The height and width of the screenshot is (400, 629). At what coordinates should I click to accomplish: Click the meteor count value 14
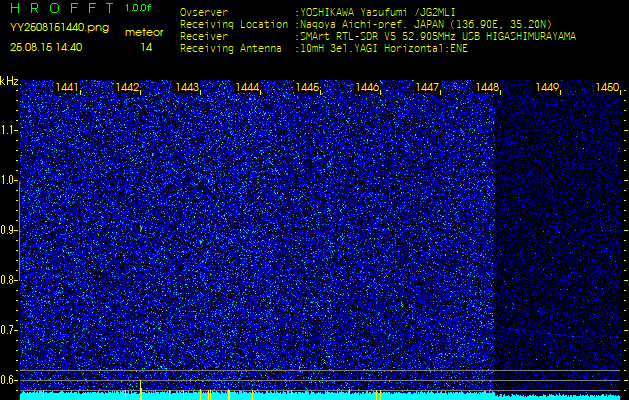[x=146, y=48]
